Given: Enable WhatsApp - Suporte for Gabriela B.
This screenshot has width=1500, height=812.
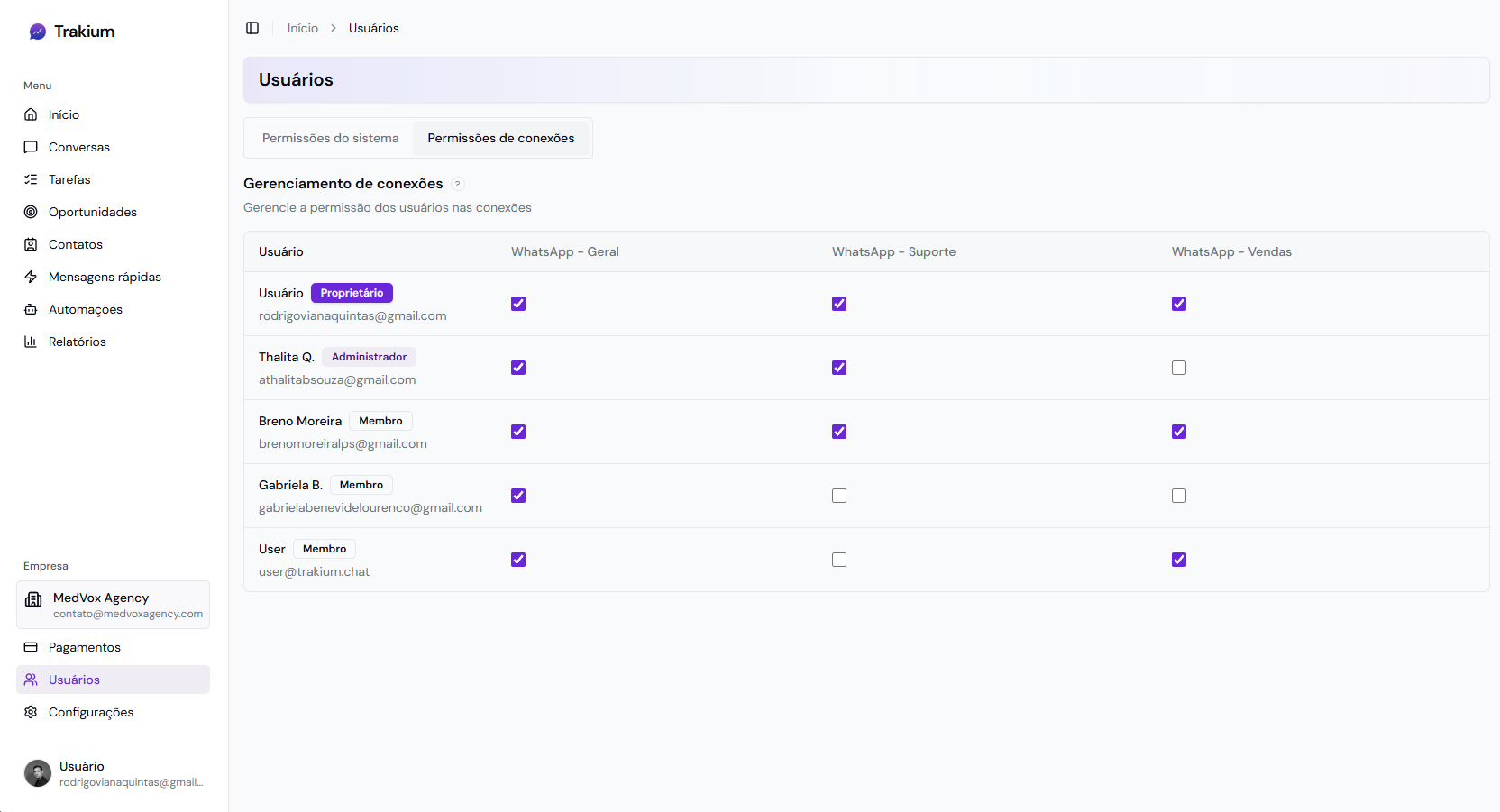Looking at the screenshot, I should [x=839, y=496].
